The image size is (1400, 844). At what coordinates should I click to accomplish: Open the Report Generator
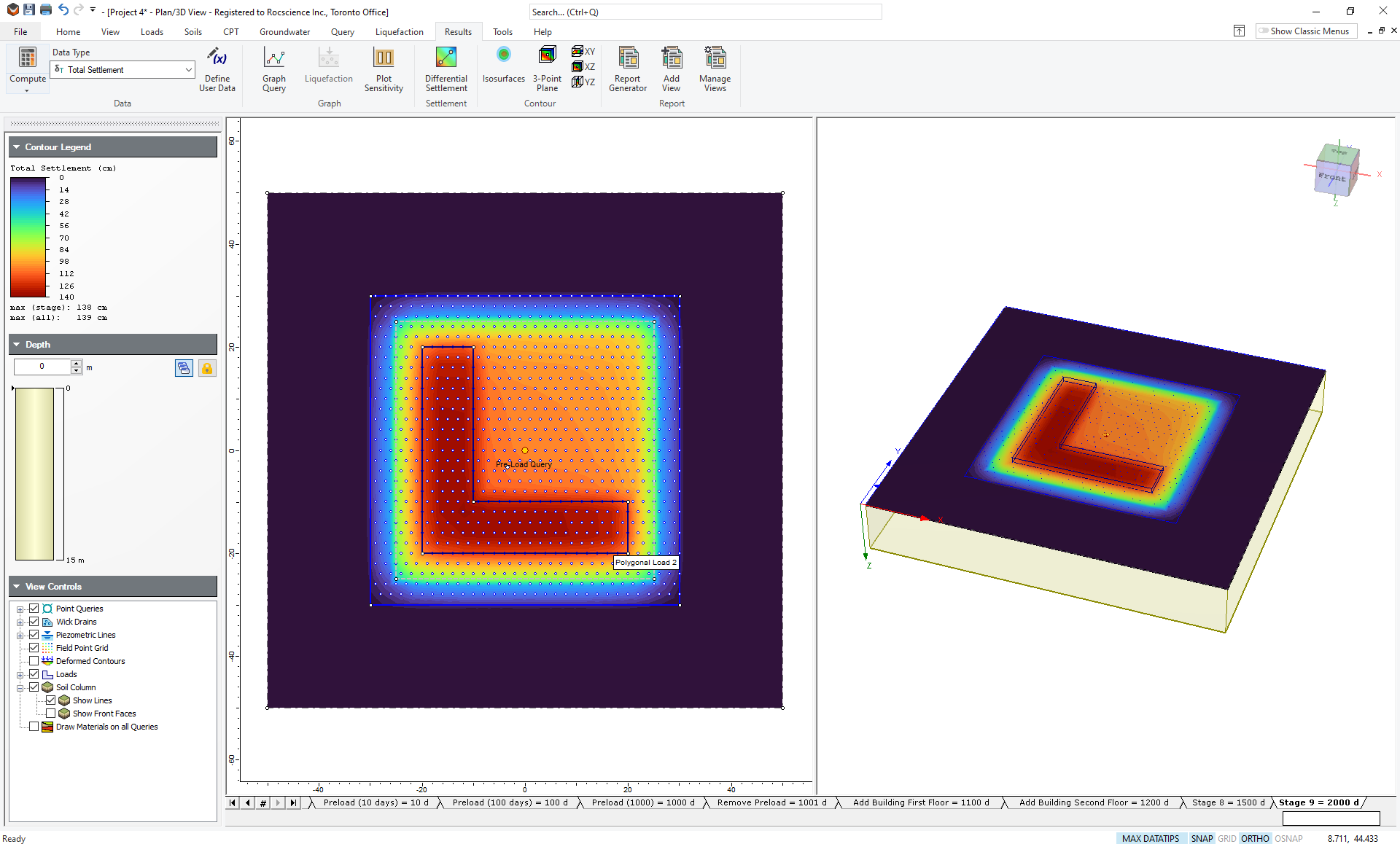628,69
